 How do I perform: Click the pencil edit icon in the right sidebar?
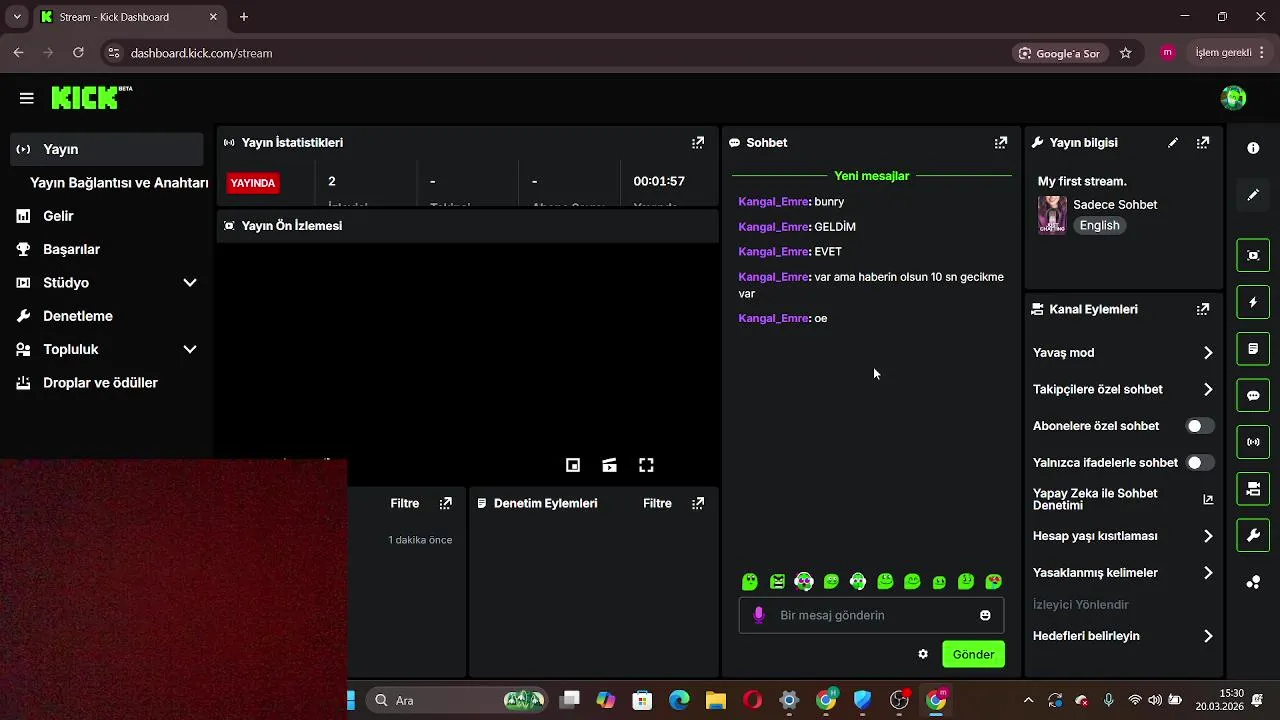[1253, 195]
